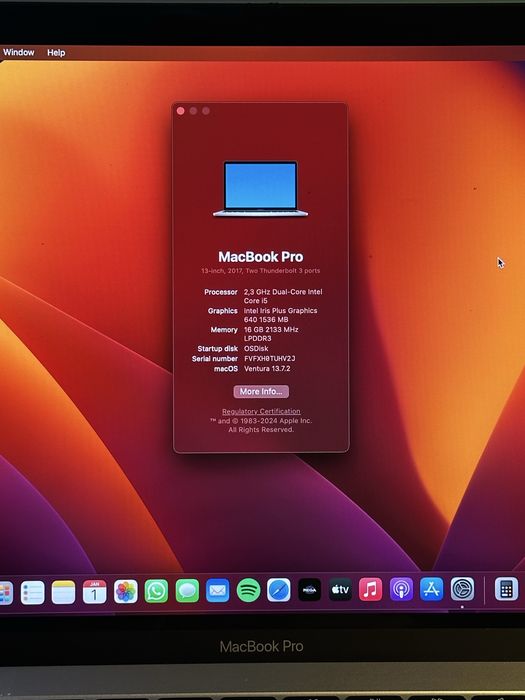Open the MEGA app icon

click(309, 590)
